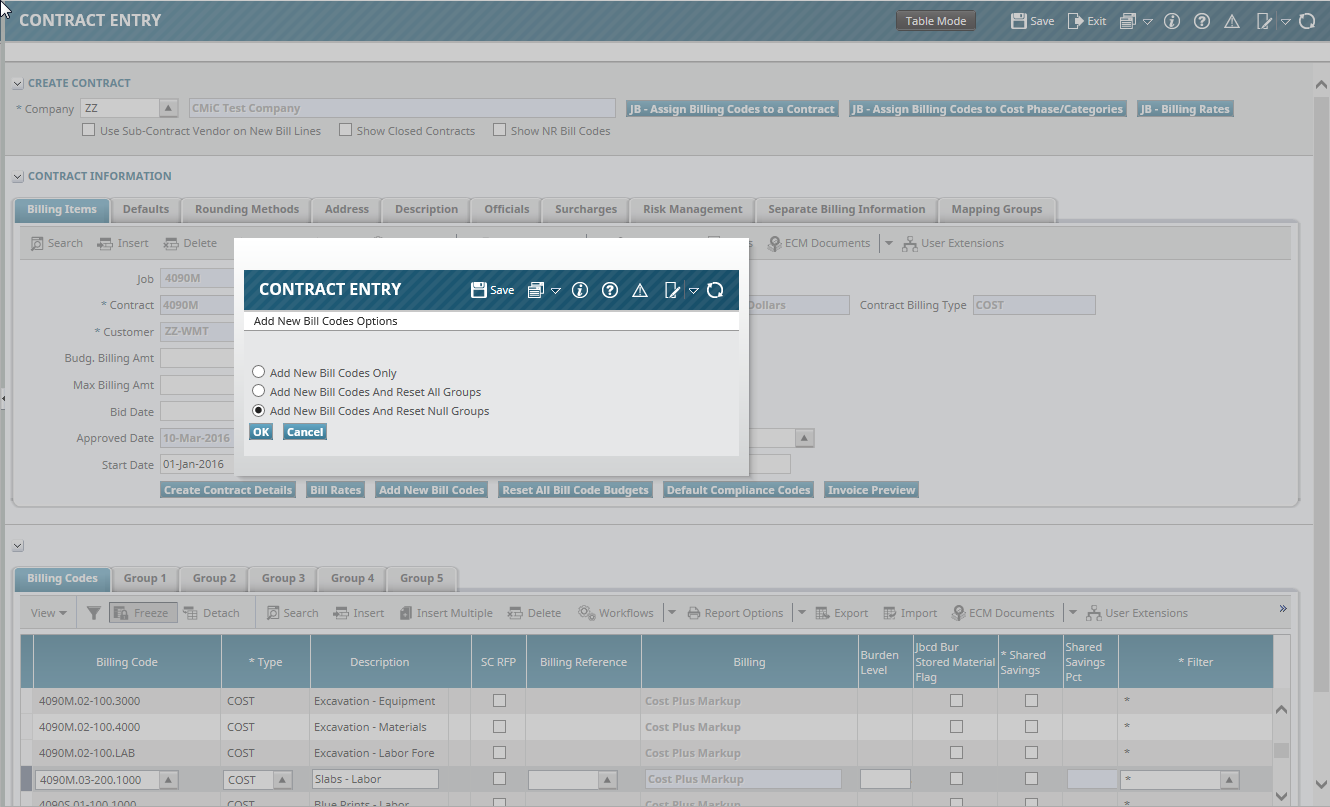The image size is (1330, 807).
Task: Click notes edit icon in main header
Action: tap(1263, 21)
